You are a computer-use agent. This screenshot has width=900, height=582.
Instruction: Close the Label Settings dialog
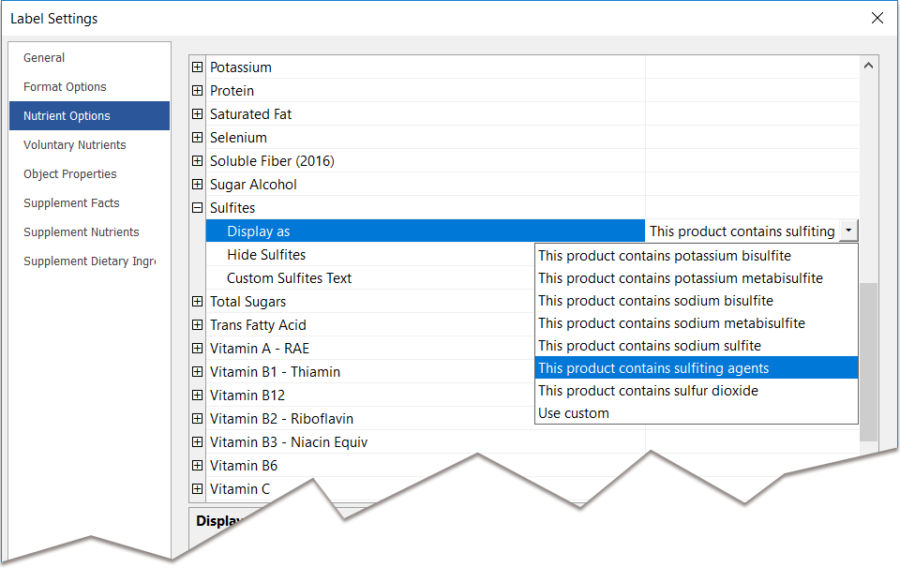[x=877, y=18]
